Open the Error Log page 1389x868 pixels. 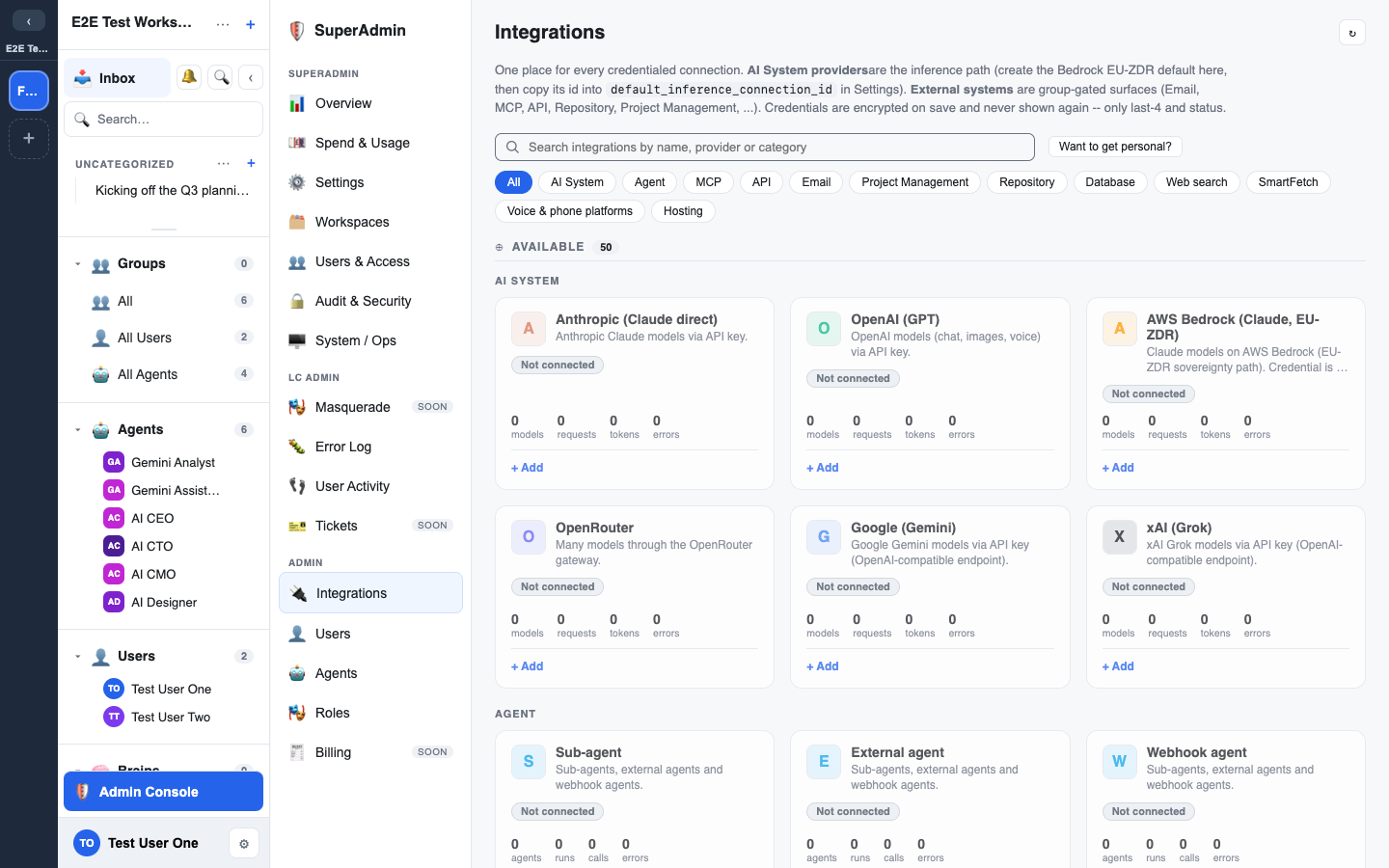point(370,447)
